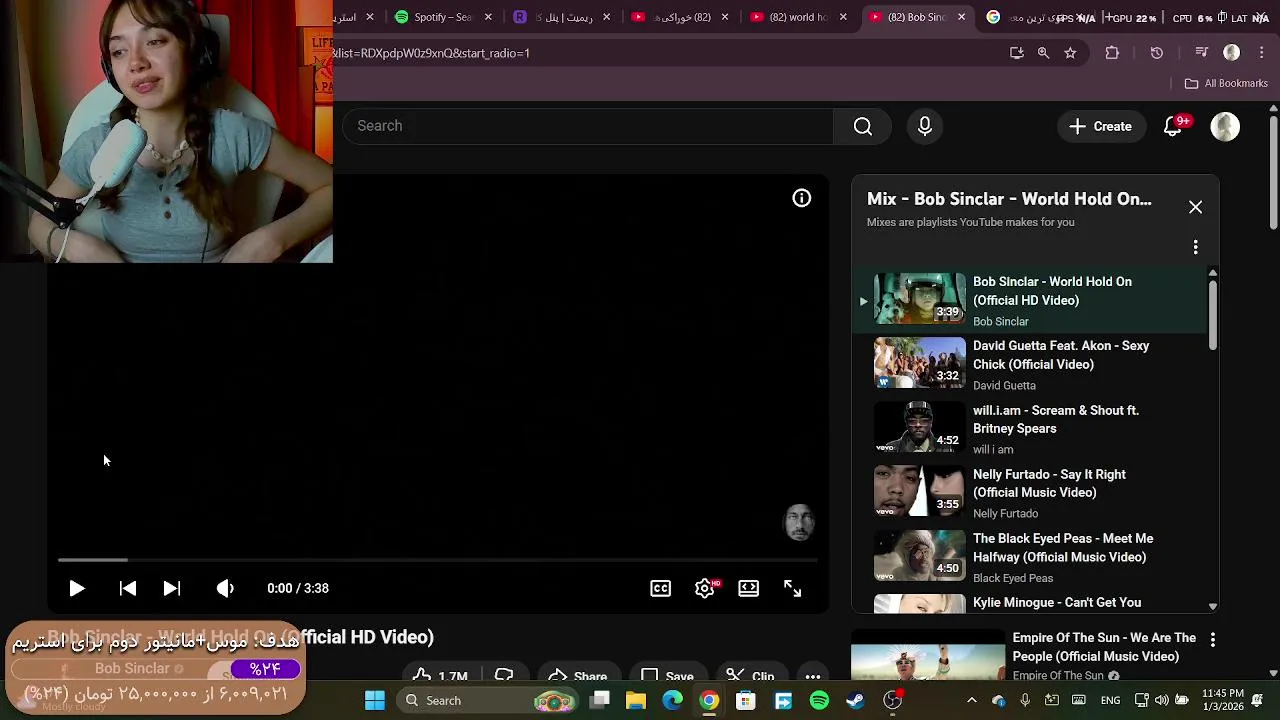The height and width of the screenshot is (720, 1280).
Task: Switch to Spotify browser tab
Action: pyautogui.click(x=434, y=17)
